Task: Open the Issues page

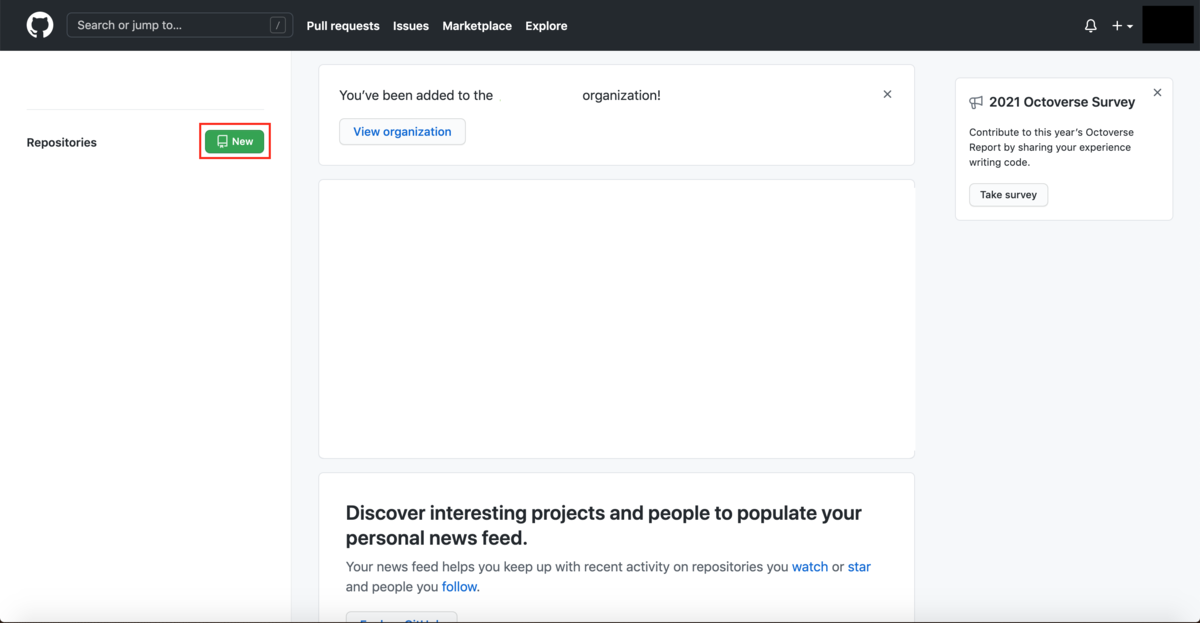Action: (x=411, y=26)
